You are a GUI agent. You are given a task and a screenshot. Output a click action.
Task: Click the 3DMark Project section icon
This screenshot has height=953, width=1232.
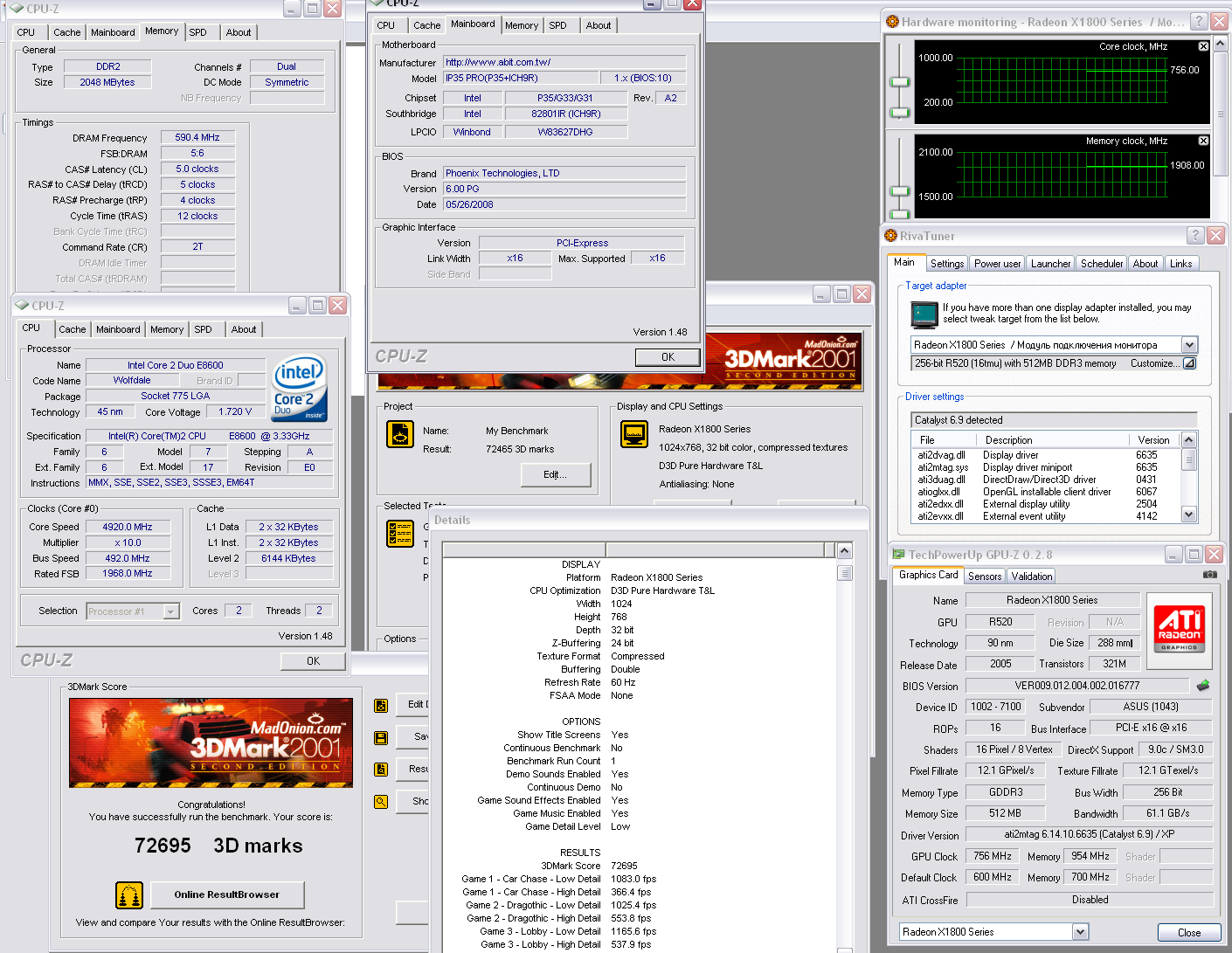click(400, 434)
